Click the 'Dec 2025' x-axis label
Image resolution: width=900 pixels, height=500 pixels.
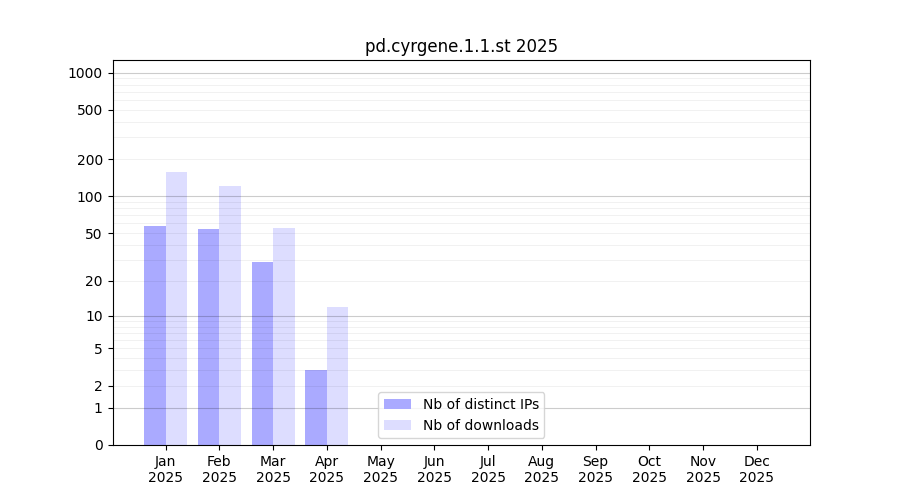point(756,469)
